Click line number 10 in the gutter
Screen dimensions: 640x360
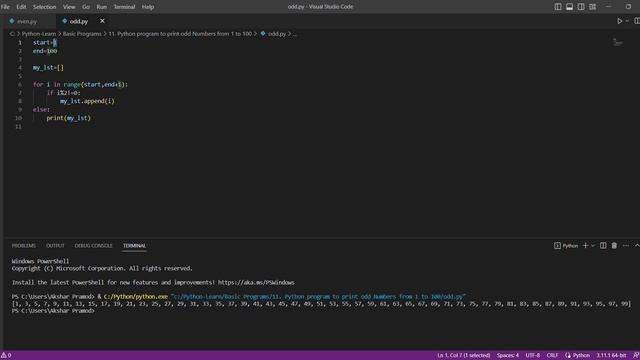coord(18,118)
